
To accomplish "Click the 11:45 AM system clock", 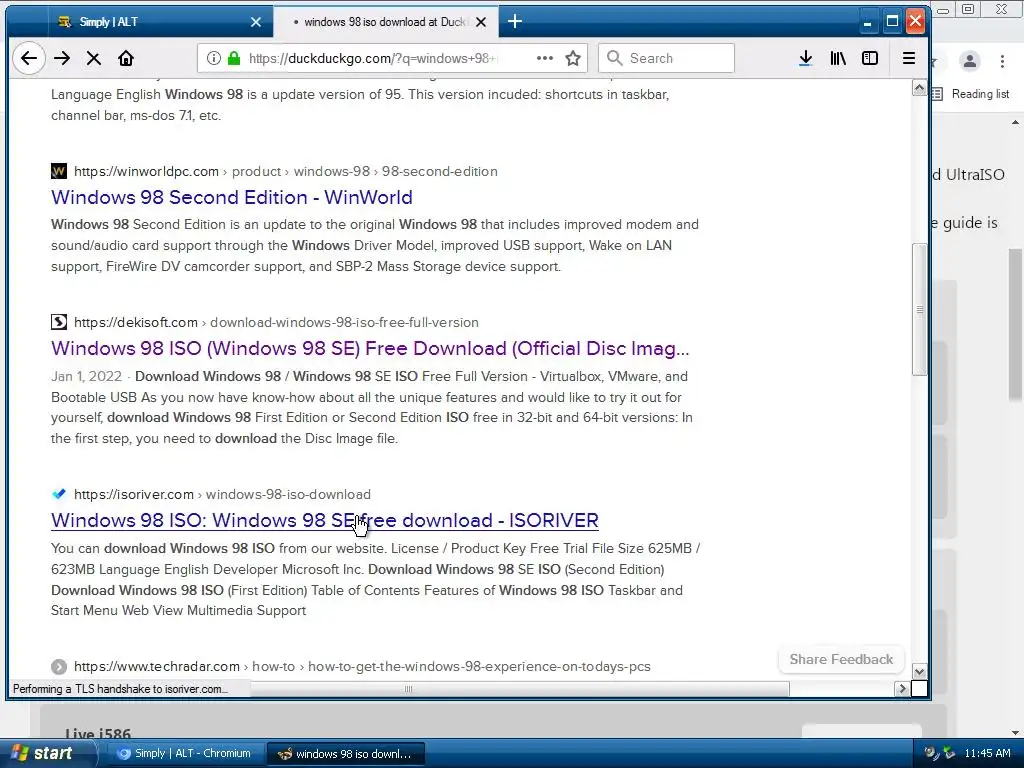I will pos(987,754).
